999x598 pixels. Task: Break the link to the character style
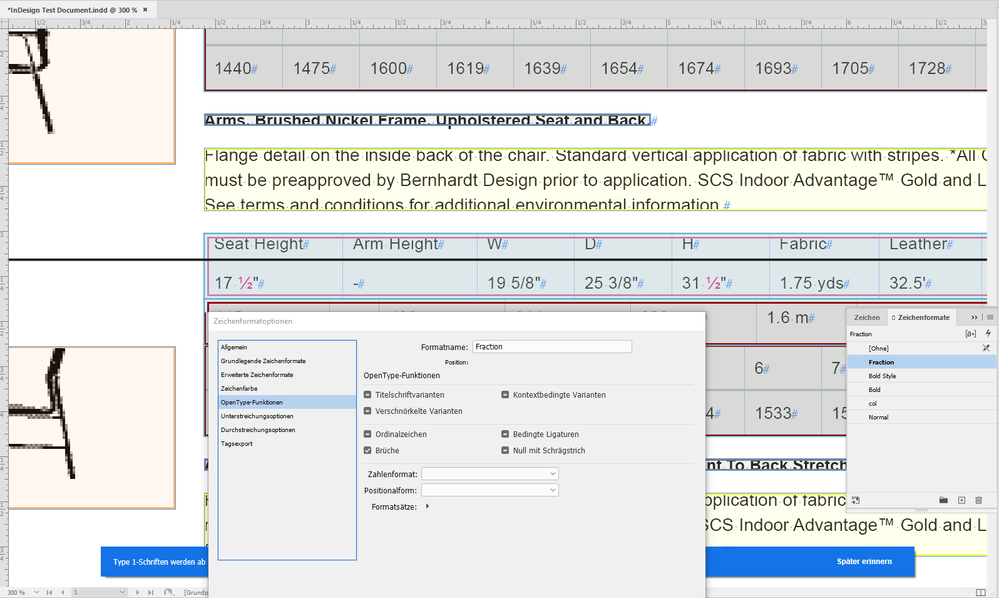(854, 498)
